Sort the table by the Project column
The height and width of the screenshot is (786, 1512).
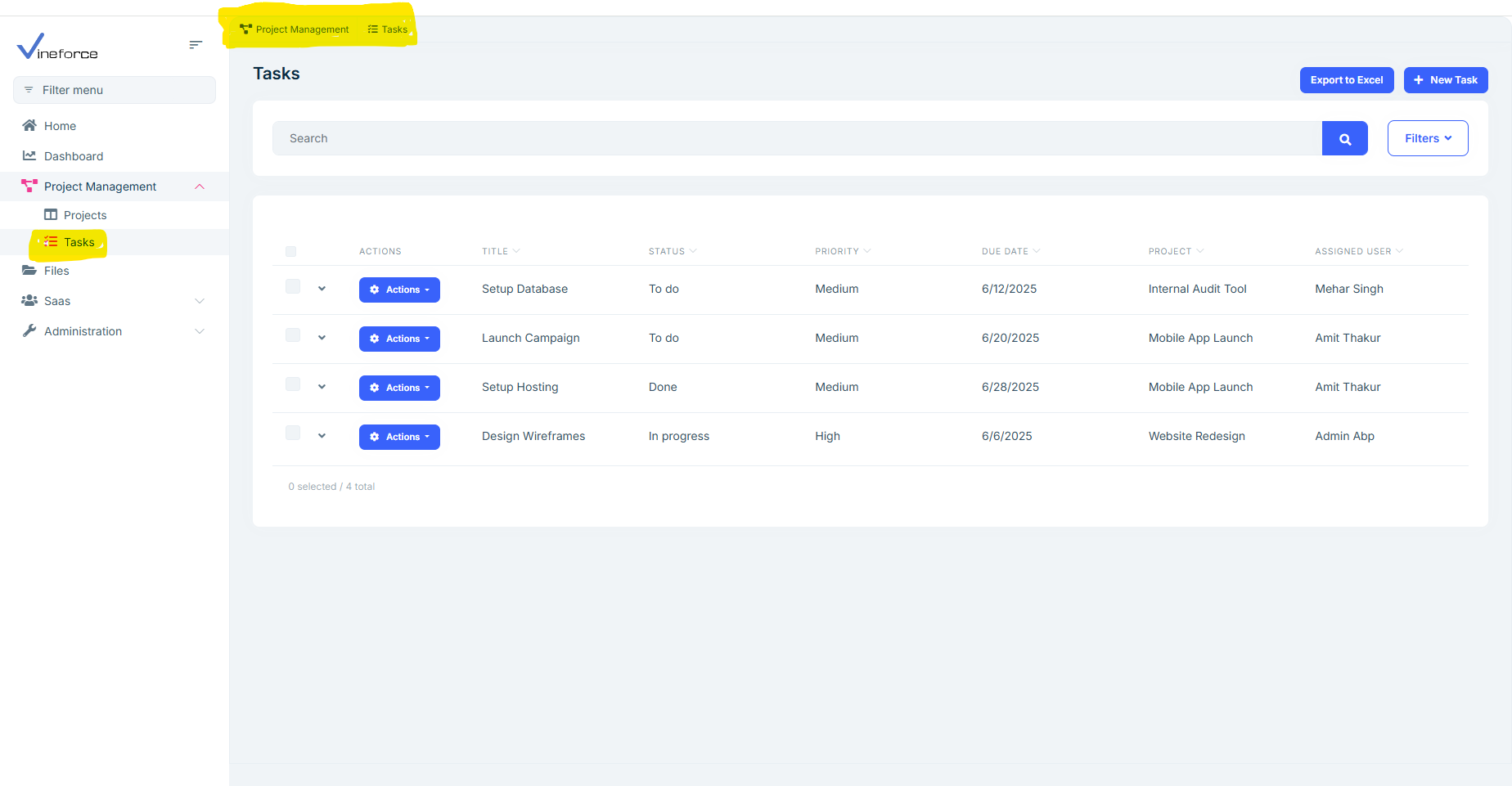1176,251
